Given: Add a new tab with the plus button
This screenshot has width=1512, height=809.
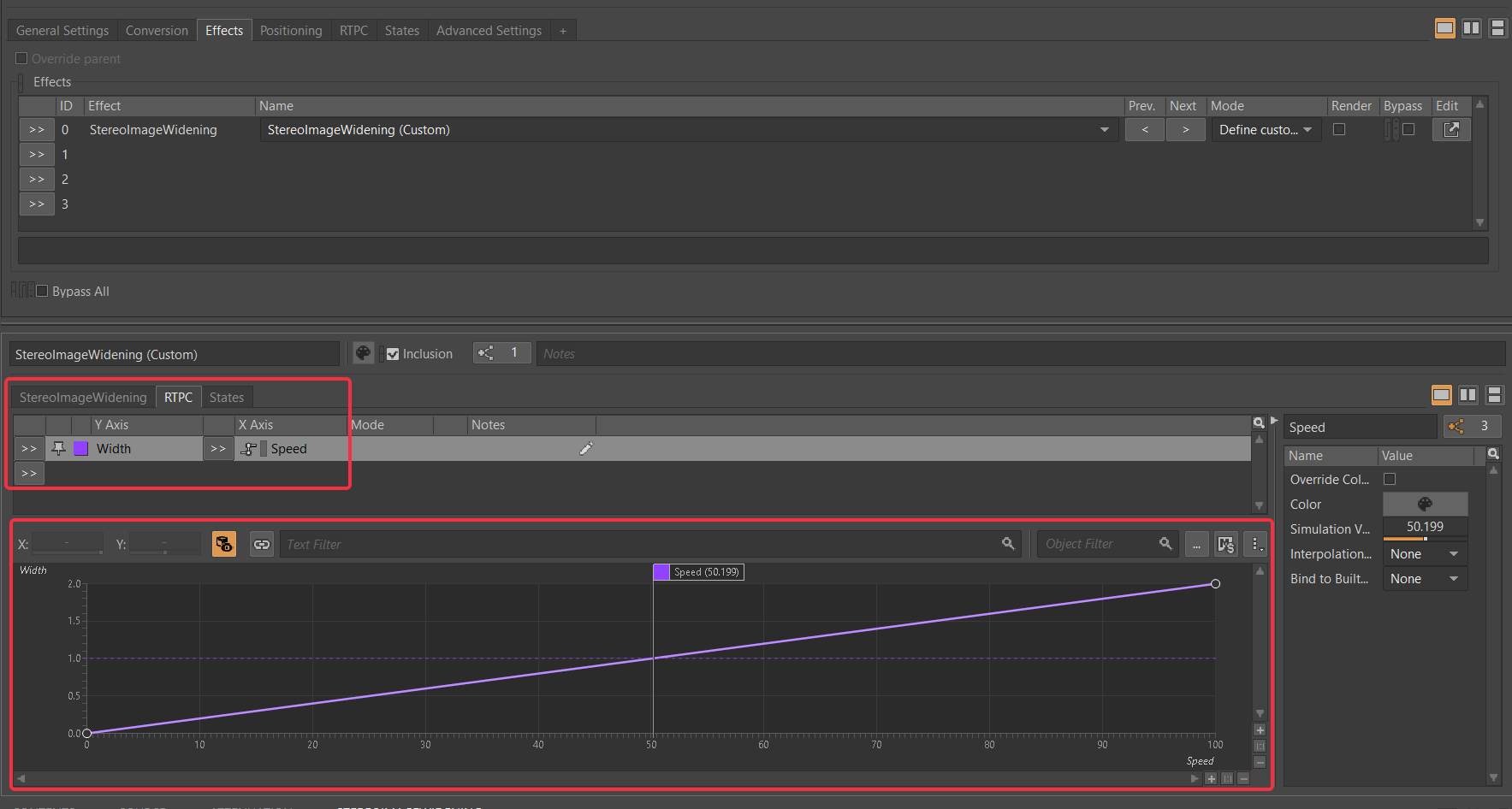Looking at the screenshot, I should click(563, 31).
